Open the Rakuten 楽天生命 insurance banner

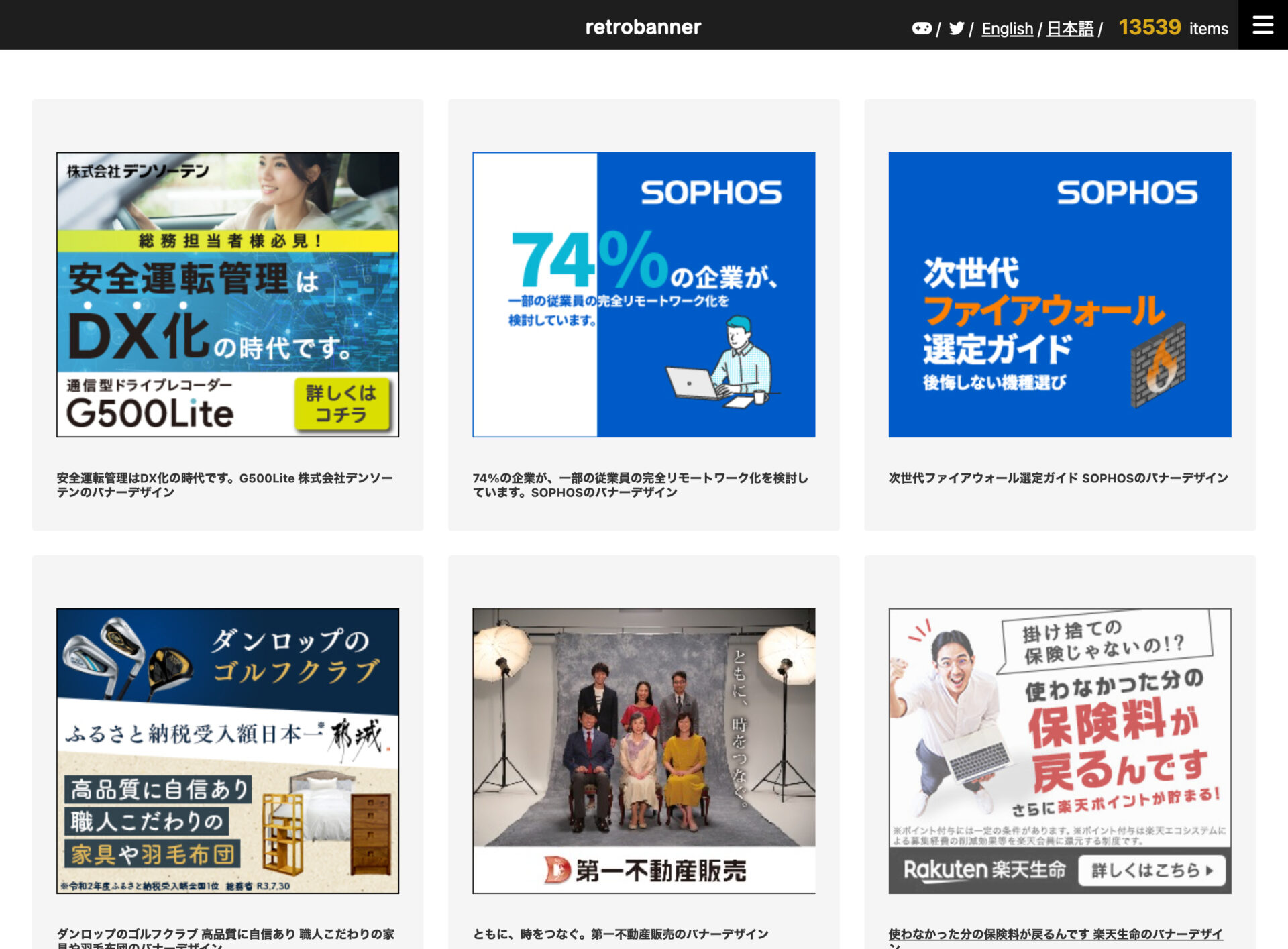point(1060,750)
